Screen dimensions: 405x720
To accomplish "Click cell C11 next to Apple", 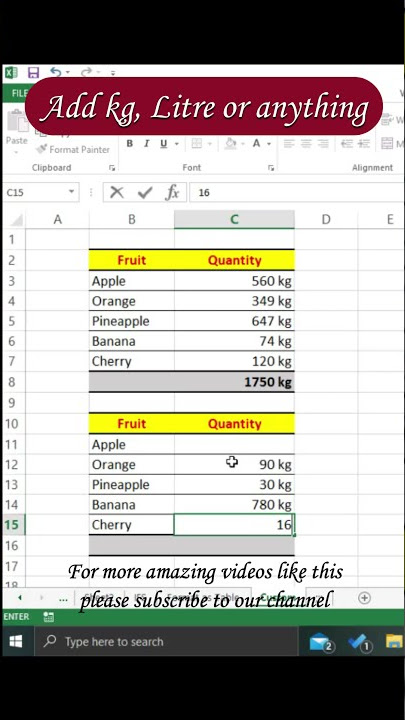I will (234, 444).
